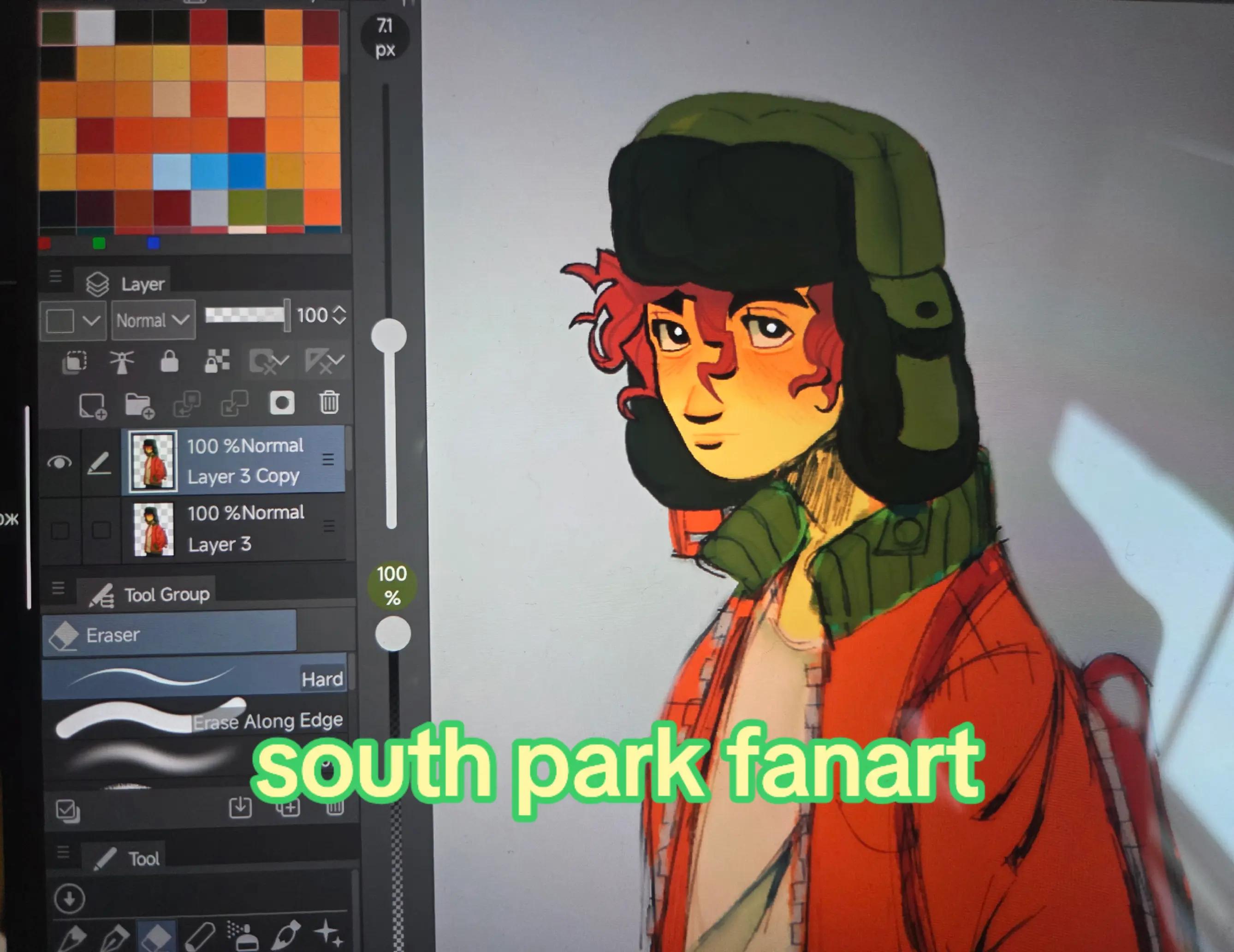Click the Clip to Layer Below icon

coord(74,362)
